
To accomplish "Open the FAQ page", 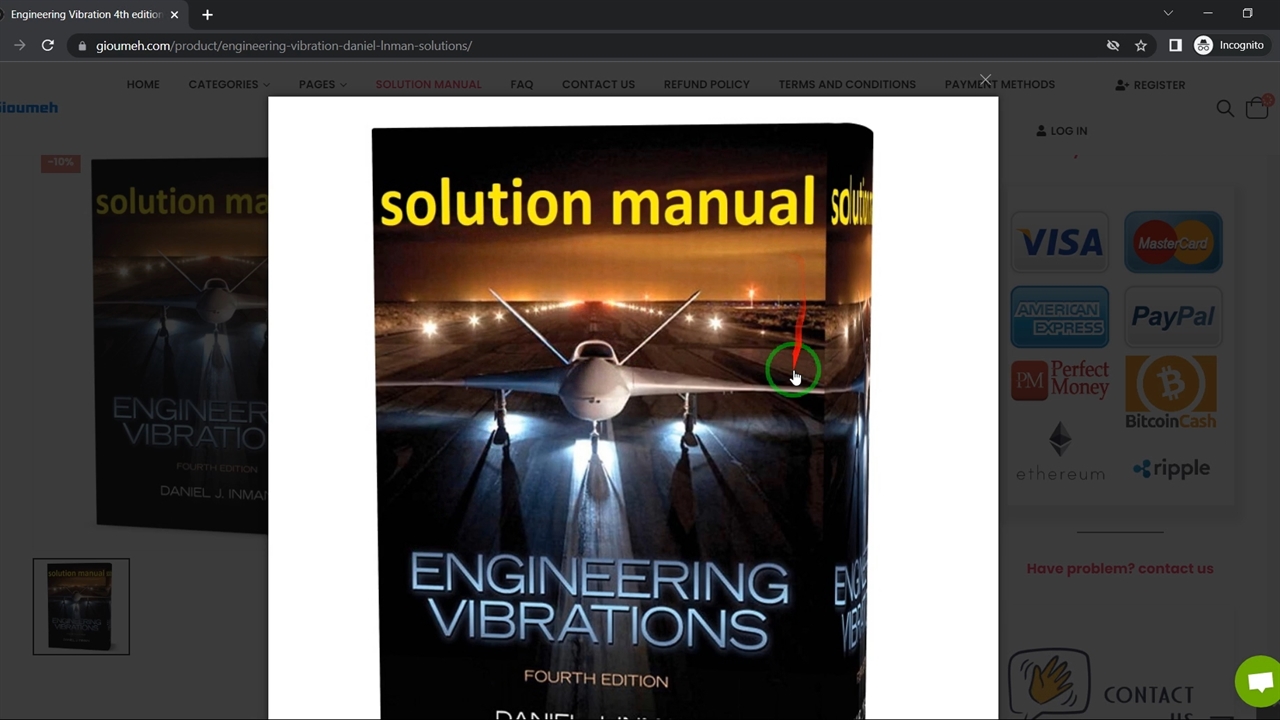I will coord(522,84).
